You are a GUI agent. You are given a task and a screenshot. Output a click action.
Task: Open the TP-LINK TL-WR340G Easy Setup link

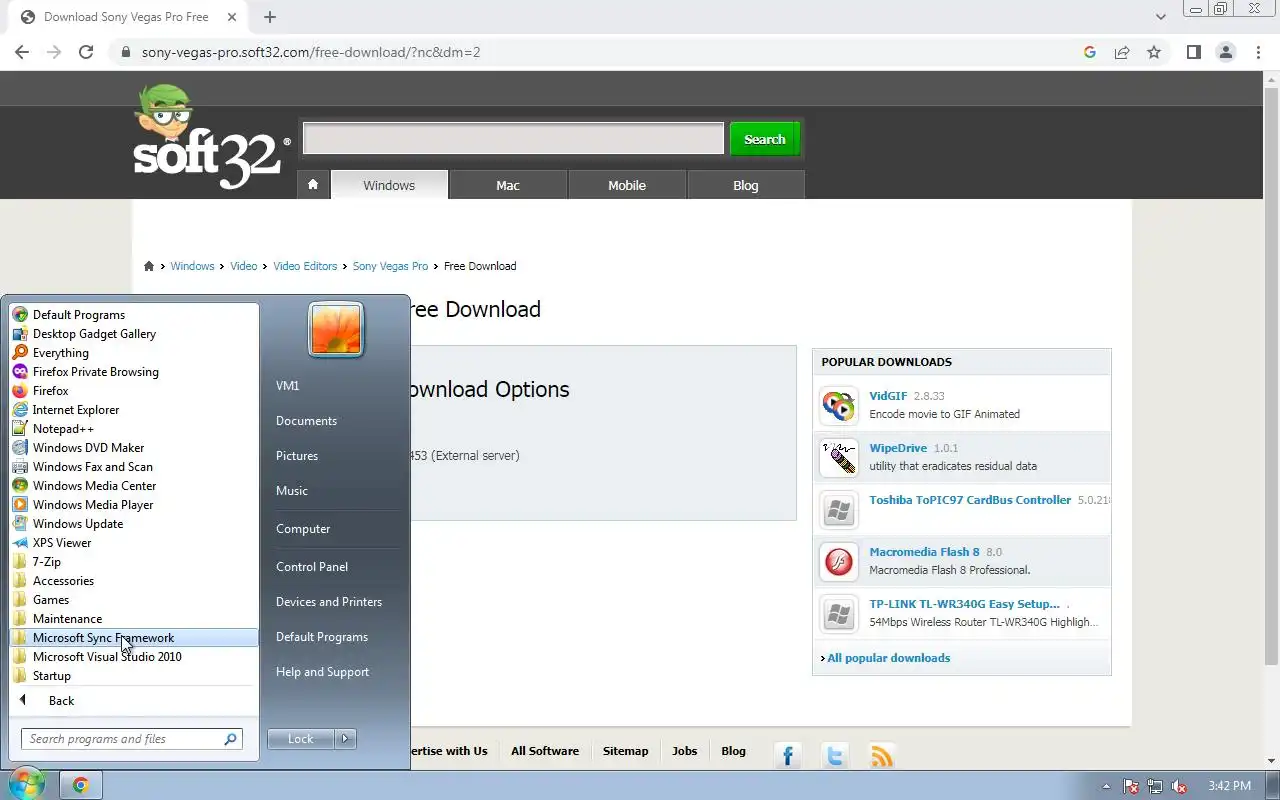tap(964, 604)
